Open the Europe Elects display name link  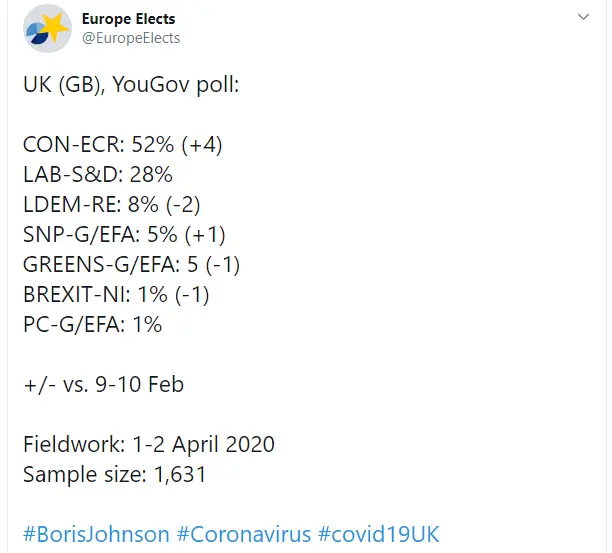[127, 18]
